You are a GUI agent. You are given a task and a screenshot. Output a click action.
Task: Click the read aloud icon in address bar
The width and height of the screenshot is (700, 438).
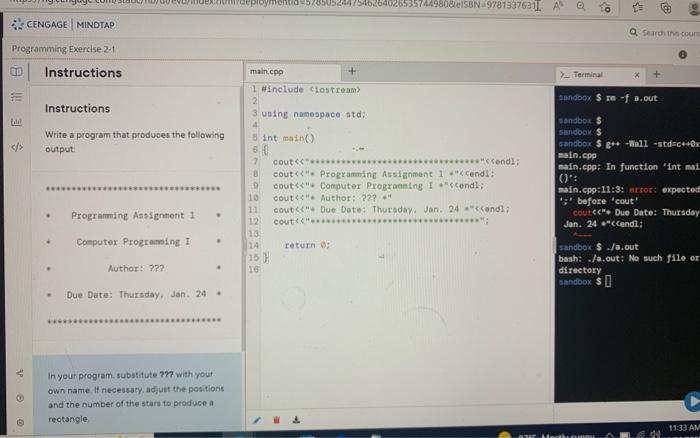click(x=558, y=6)
